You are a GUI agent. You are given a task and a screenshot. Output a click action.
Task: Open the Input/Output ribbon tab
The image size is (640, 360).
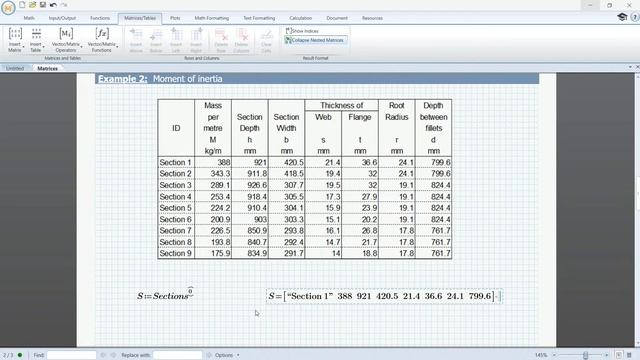pyautogui.click(x=62, y=18)
